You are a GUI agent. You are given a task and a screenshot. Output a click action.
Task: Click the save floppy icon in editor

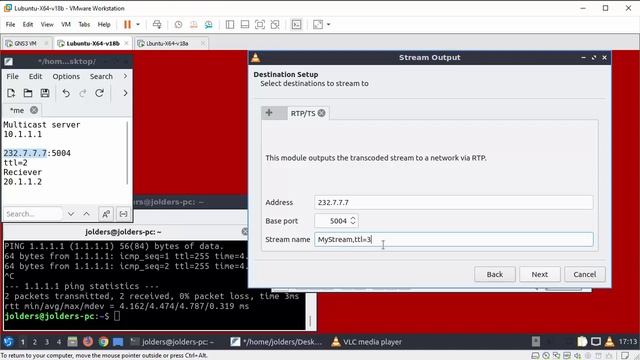(x=45, y=93)
